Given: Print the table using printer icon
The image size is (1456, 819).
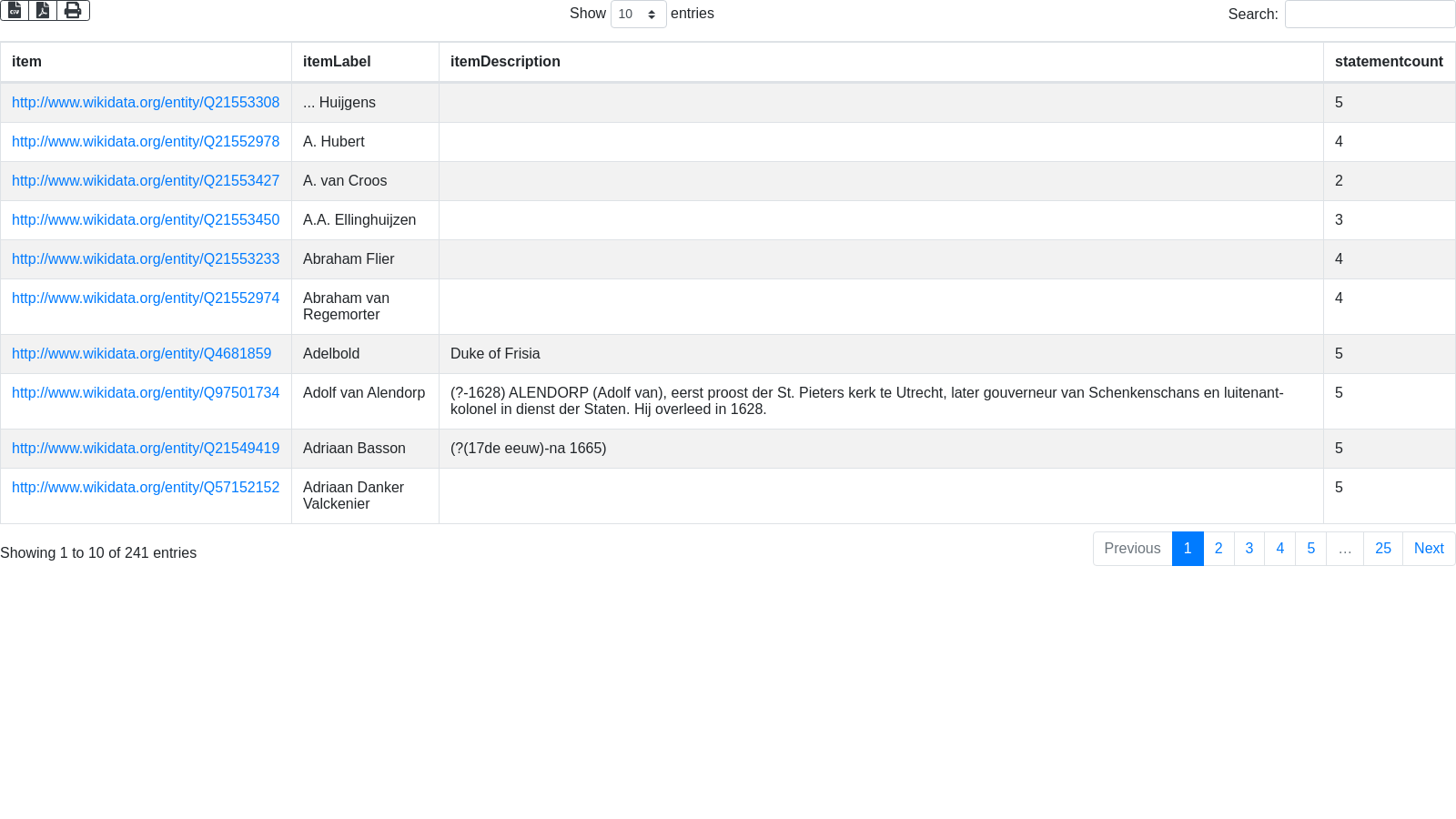Looking at the screenshot, I should [73, 10].
